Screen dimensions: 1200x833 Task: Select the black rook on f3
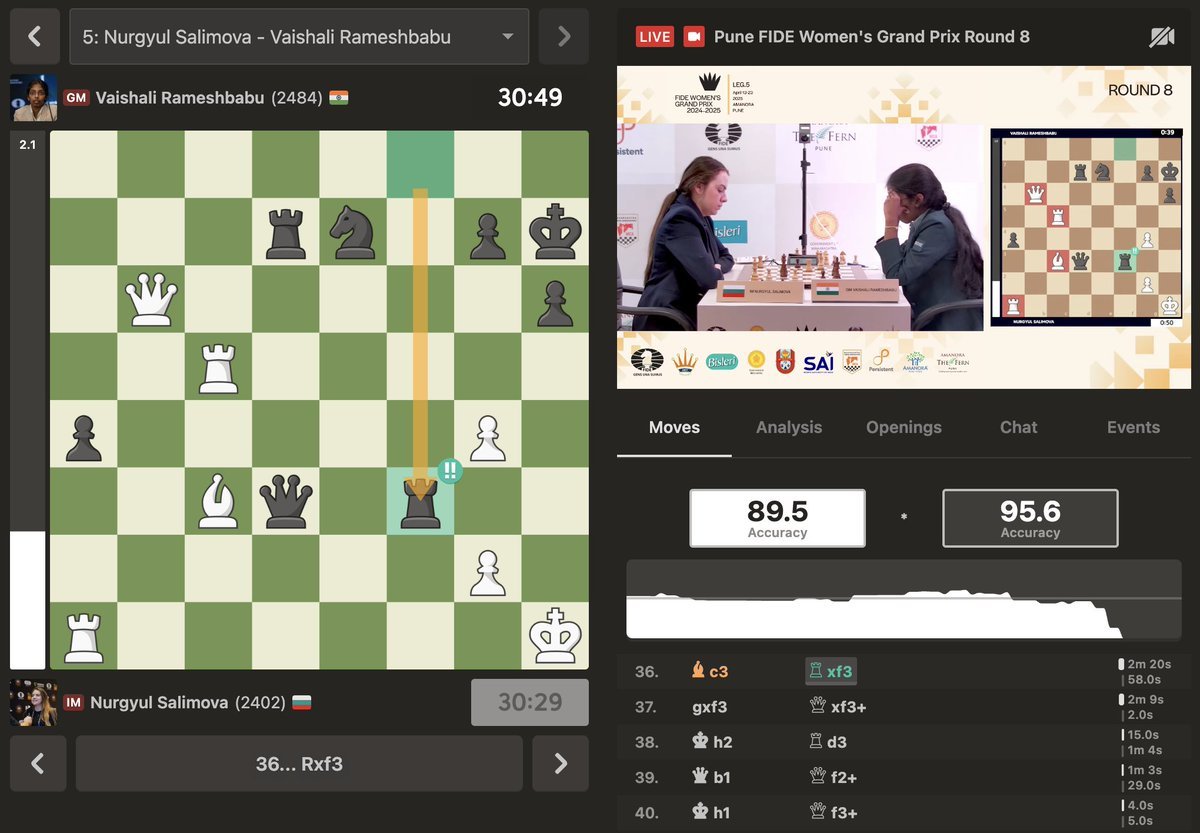click(x=420, y=502)
